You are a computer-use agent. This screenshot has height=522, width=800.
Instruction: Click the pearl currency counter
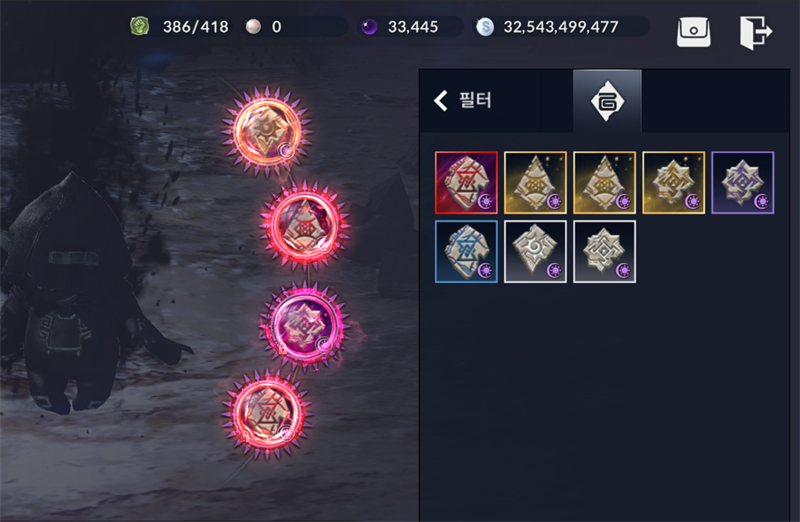point(264,27)
